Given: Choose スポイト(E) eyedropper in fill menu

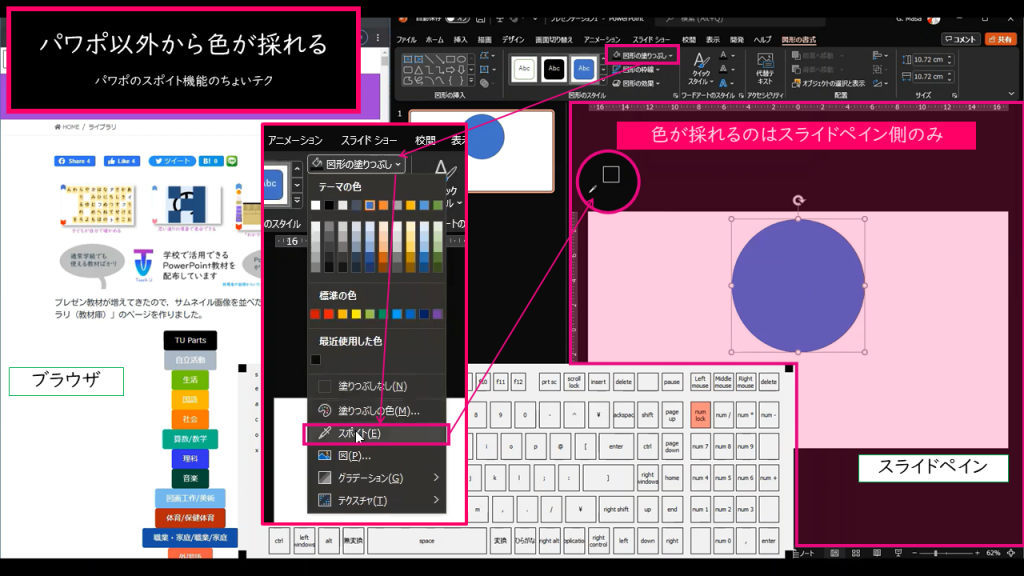Looking at the screenshot, I should click(376, 434).
